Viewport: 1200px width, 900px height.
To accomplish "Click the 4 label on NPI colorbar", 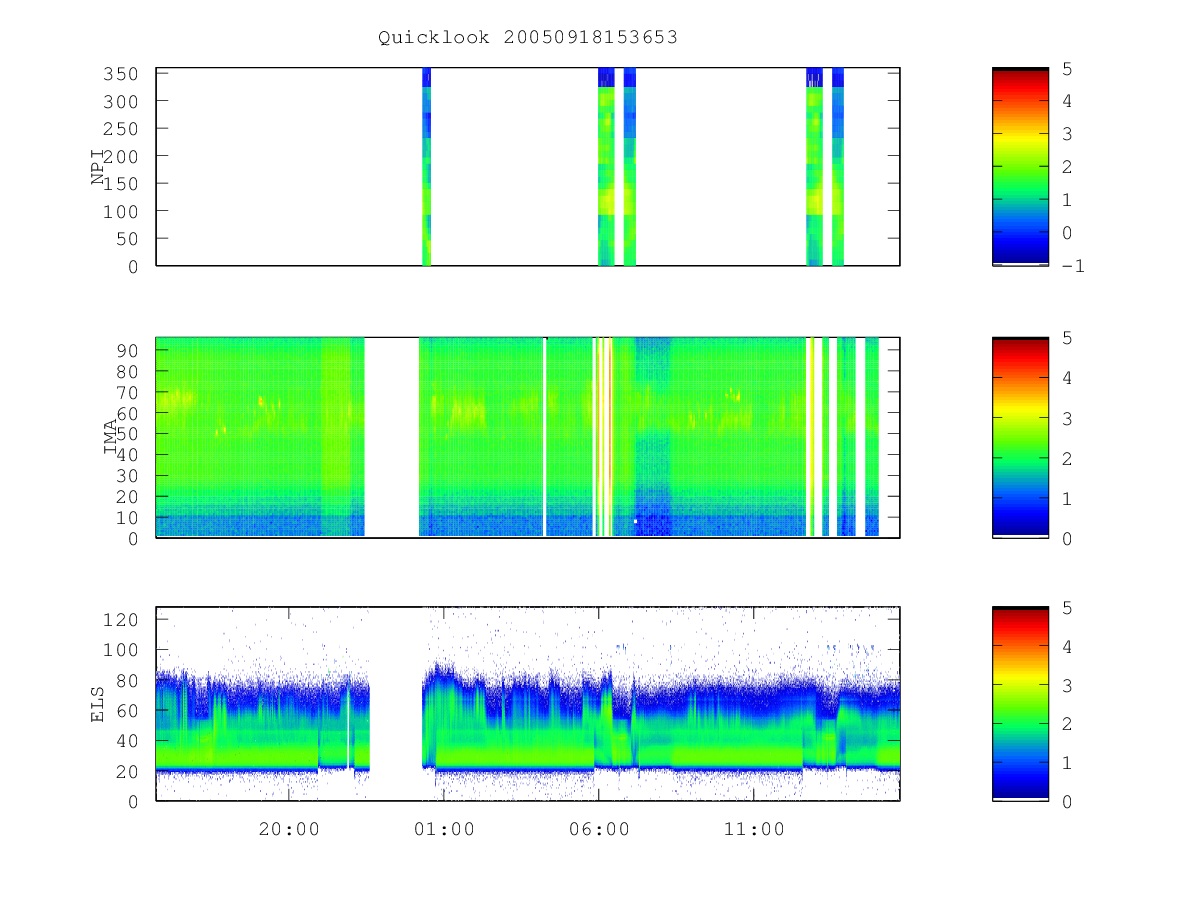I will click(1068, 101).
